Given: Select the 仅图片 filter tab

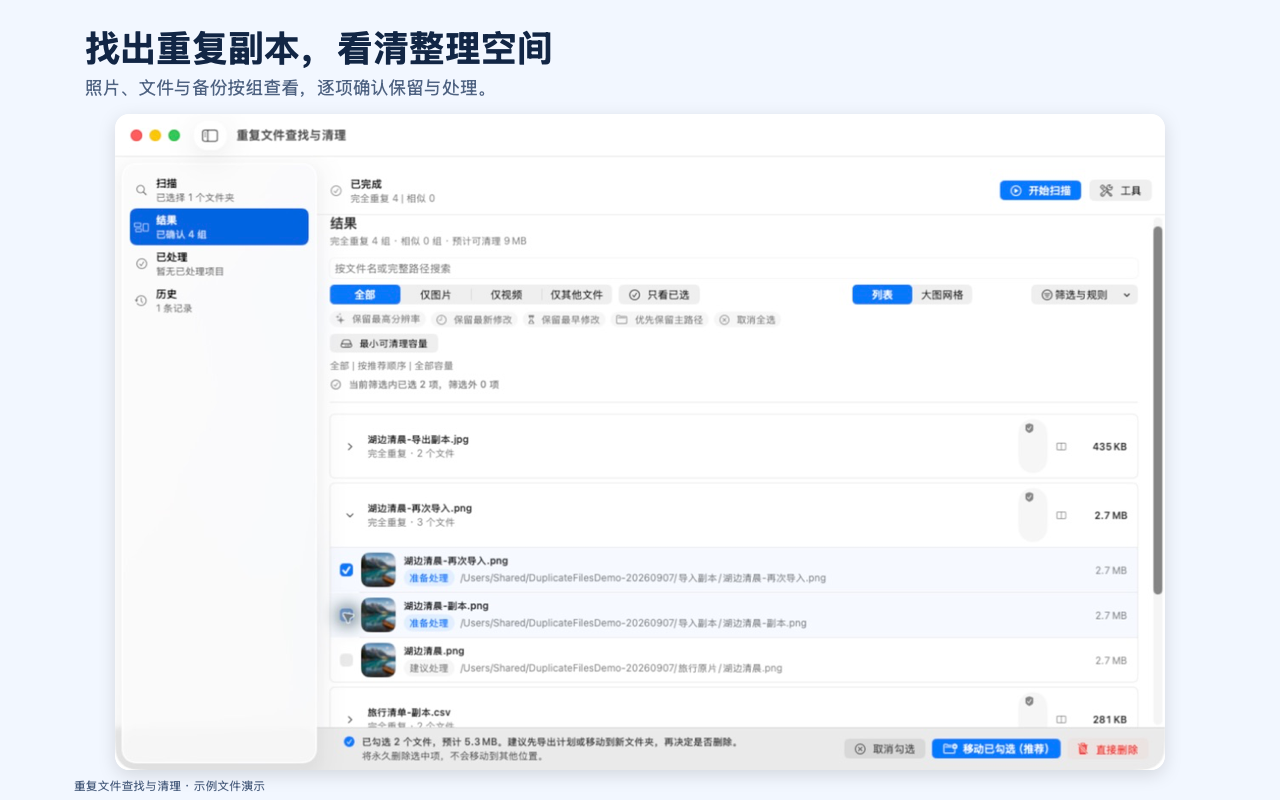Looking at the screenshot, I should point(435,295).
